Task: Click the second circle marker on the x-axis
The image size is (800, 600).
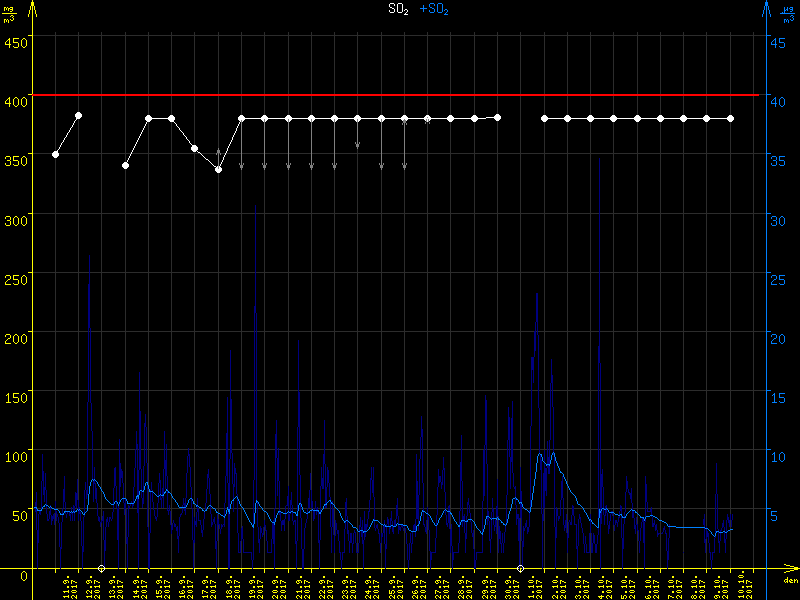Action: (519, 568)
